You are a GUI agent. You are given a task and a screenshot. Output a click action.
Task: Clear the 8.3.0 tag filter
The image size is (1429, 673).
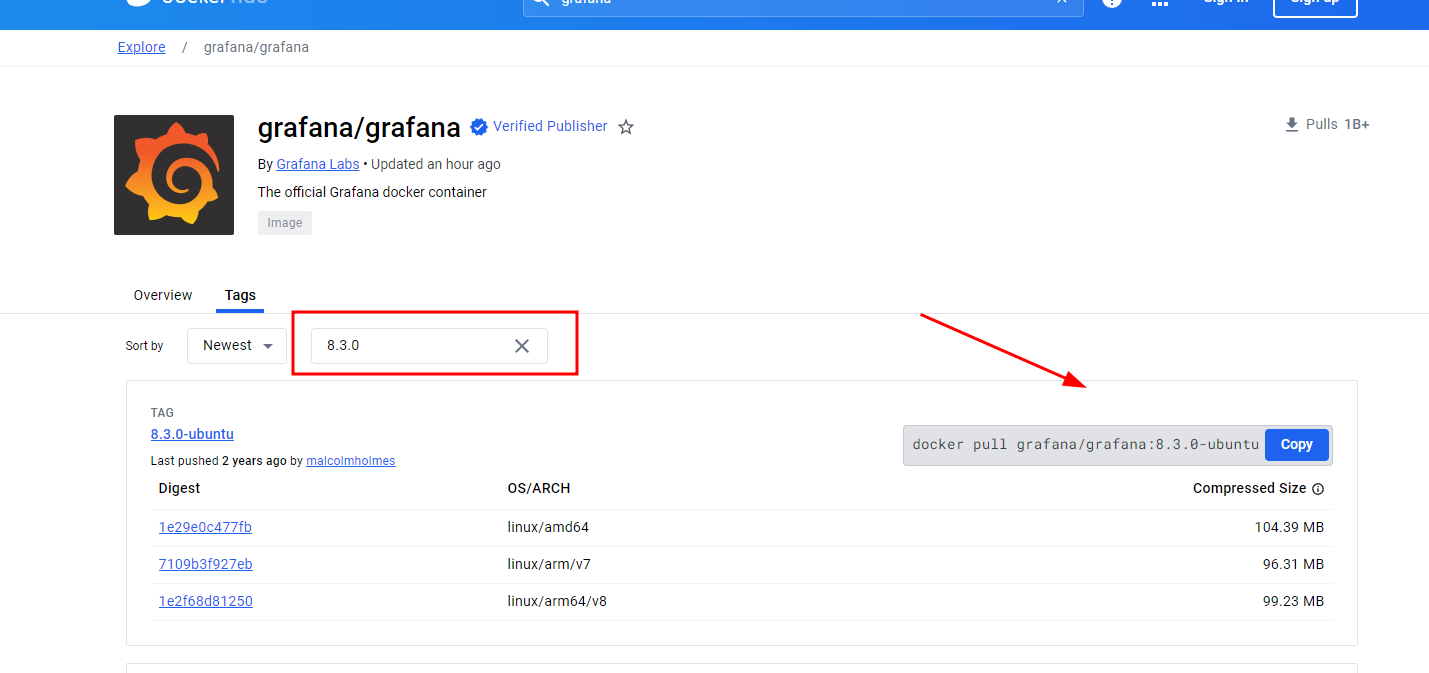tap(522, 346)
